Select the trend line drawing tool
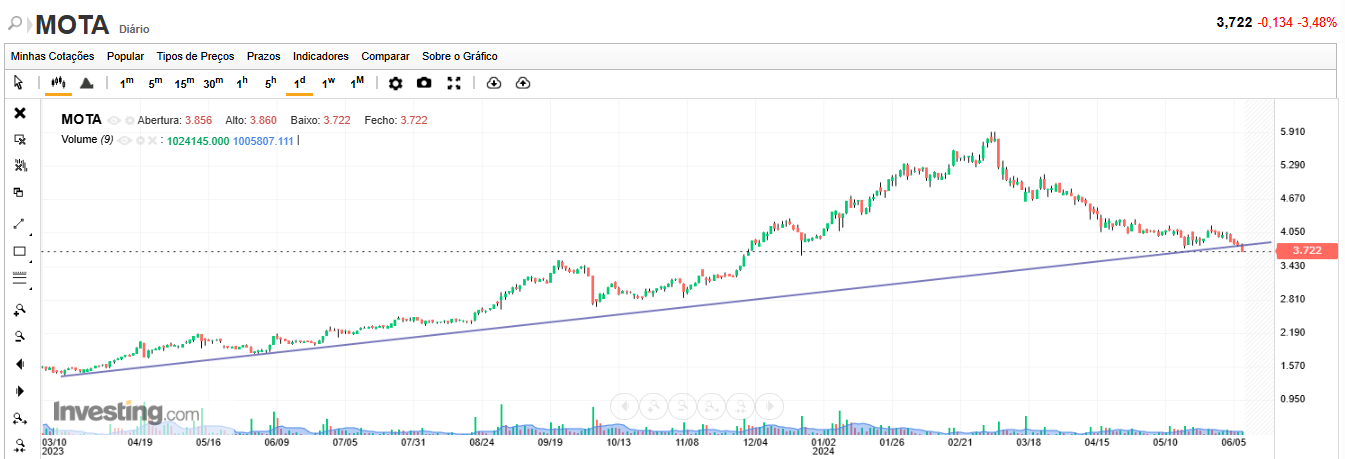 point(19,224)
